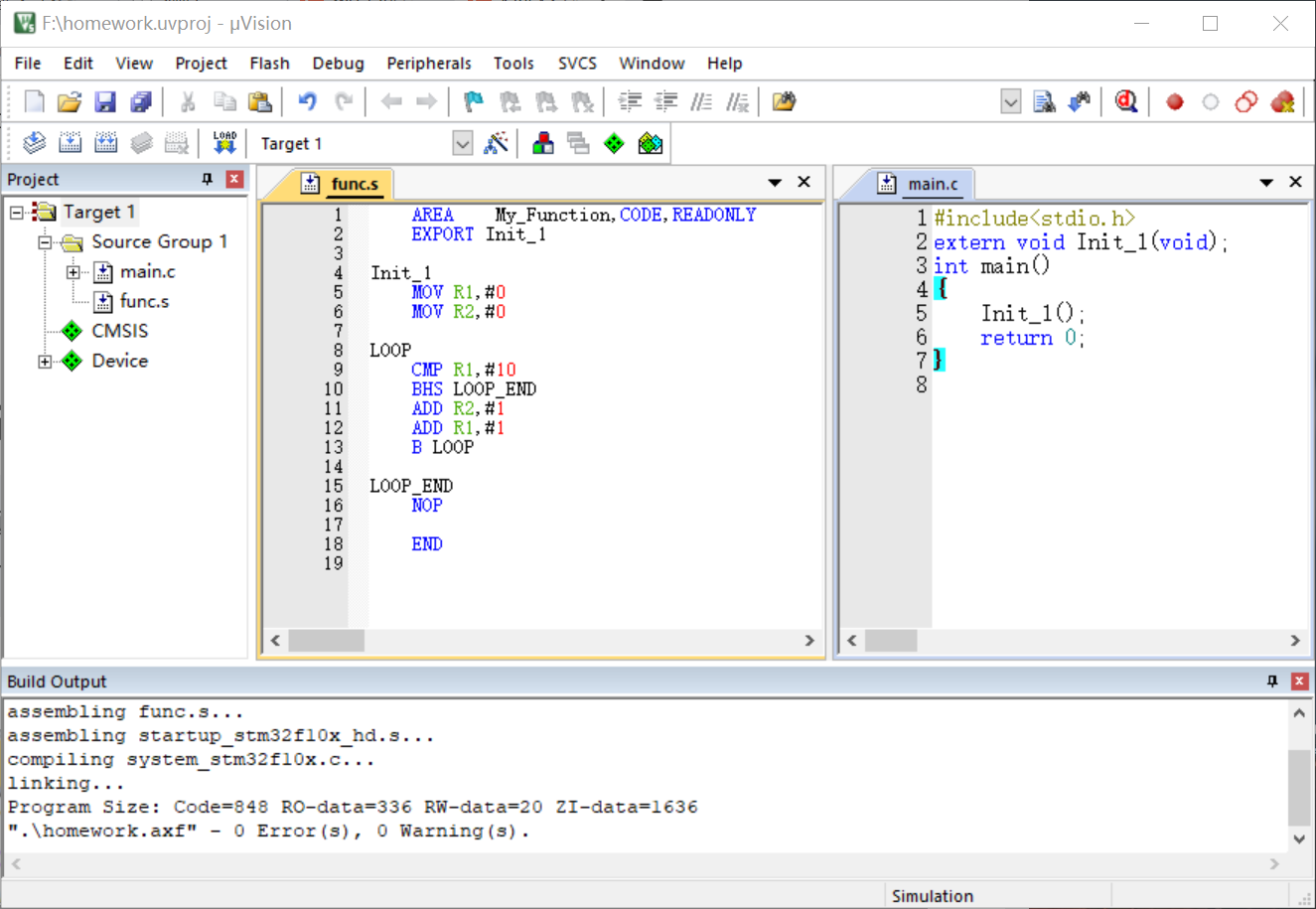Kill all breakpoints icon
Viewport: 1316px width, 909px height.
[1282, 101]
